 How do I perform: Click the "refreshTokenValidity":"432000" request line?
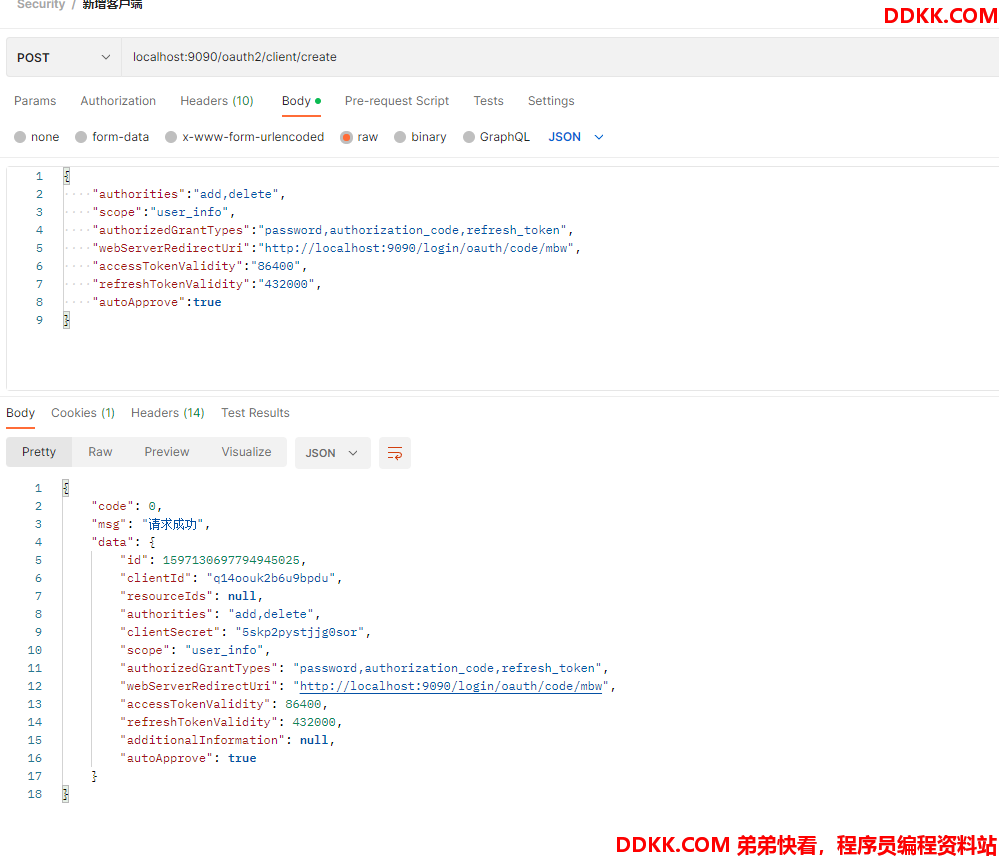pos(206,284)
